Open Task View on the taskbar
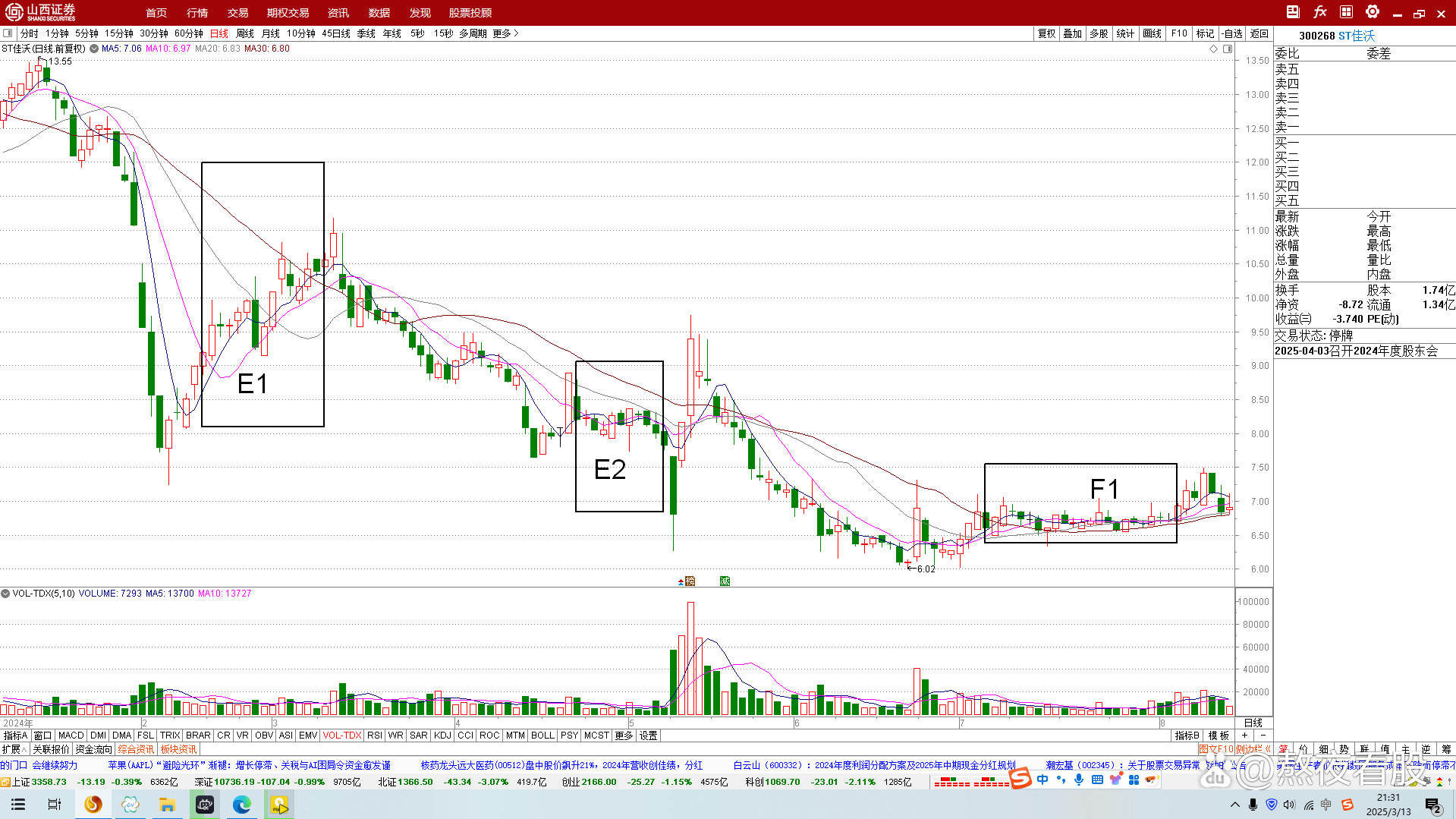The width and height of the screenshot is (1456, 819). 55,805
